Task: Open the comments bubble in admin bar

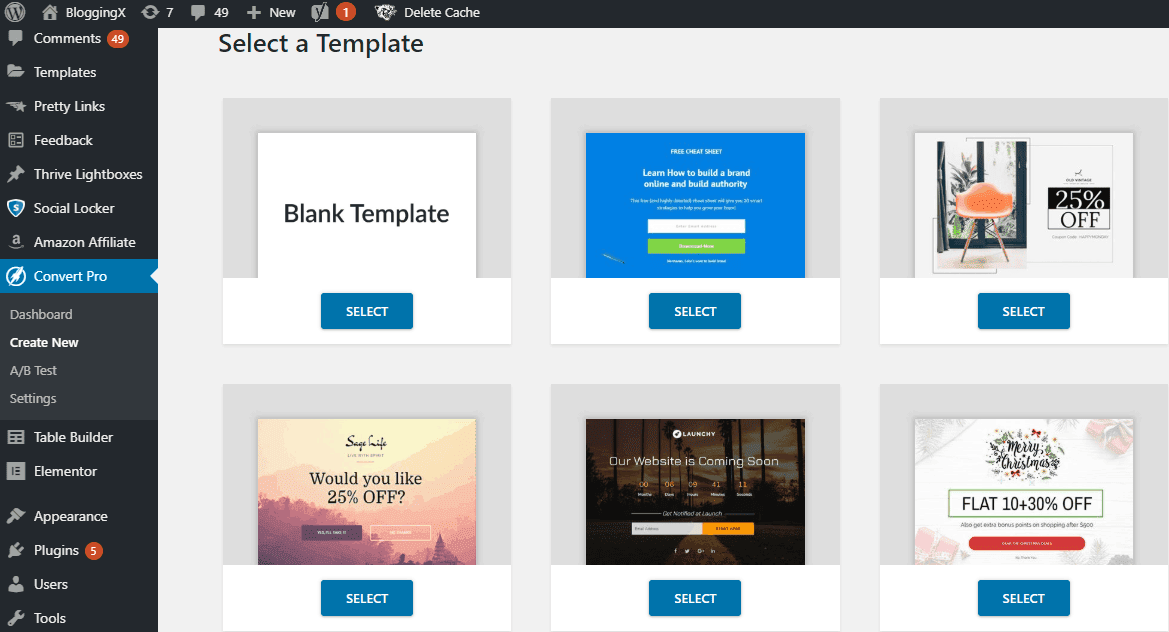Action: click(x=198, y=13)
